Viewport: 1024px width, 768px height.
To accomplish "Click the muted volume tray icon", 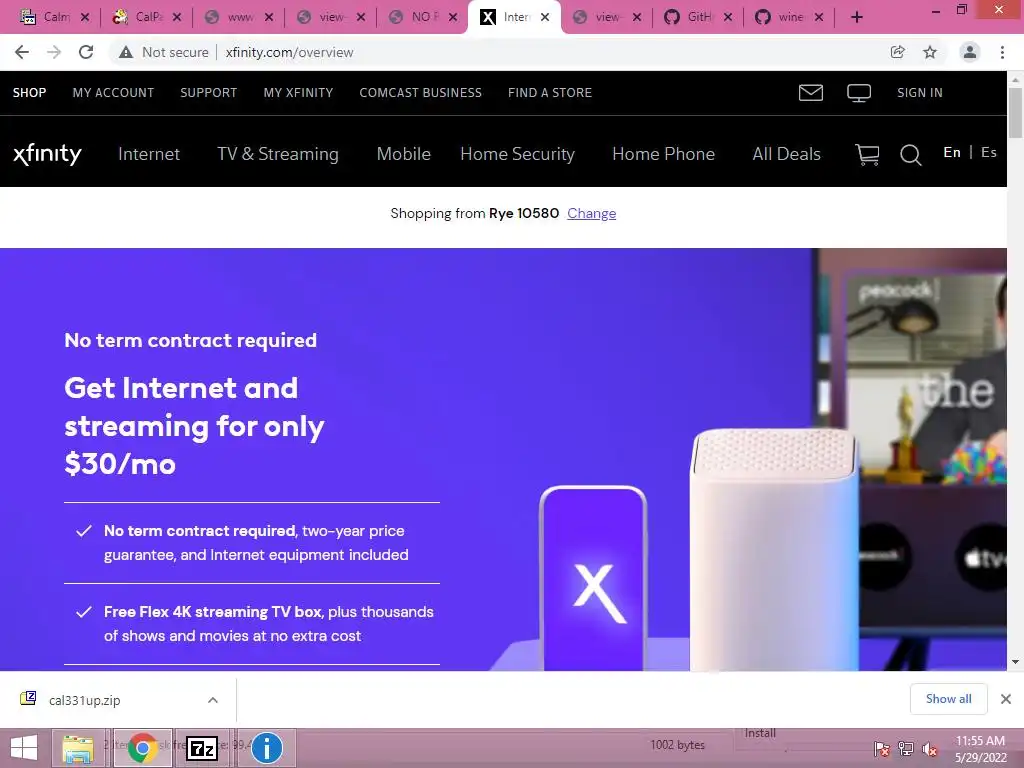I will (930, 749).
